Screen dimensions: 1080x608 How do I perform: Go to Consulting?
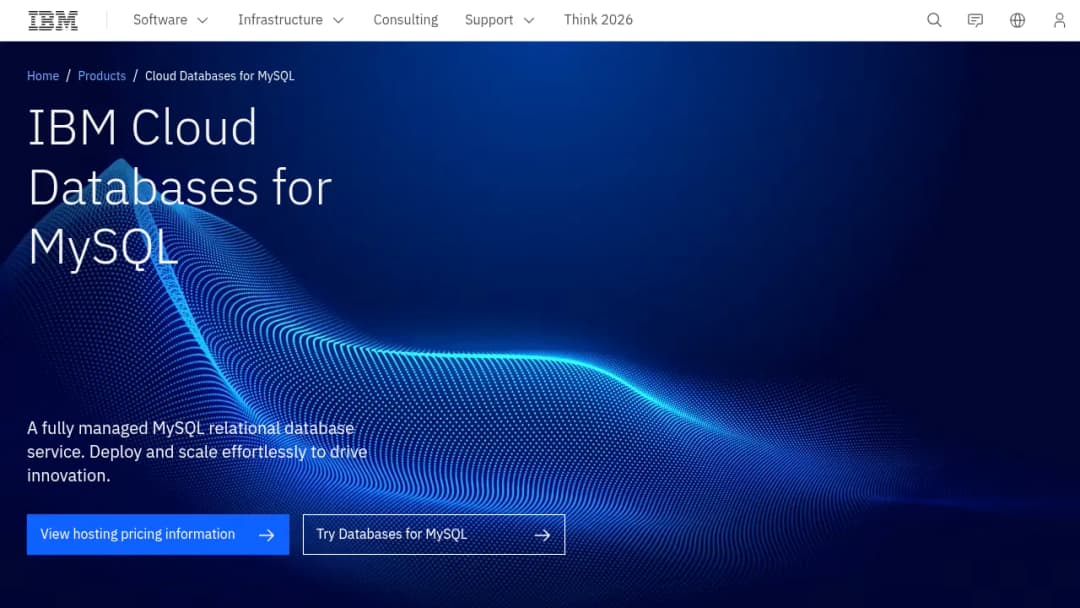[406, 20]
